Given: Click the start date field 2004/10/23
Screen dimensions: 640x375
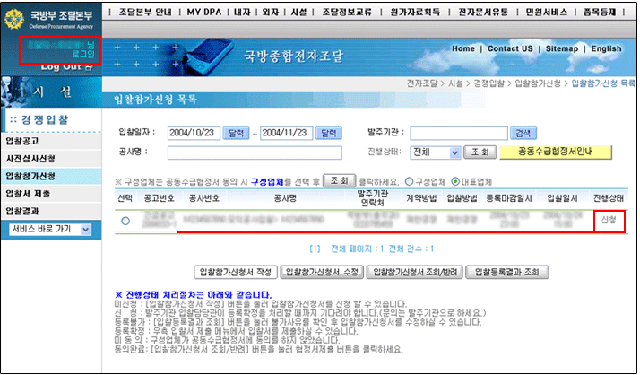Looking at the screenshot, I should (x=193, y=133).
